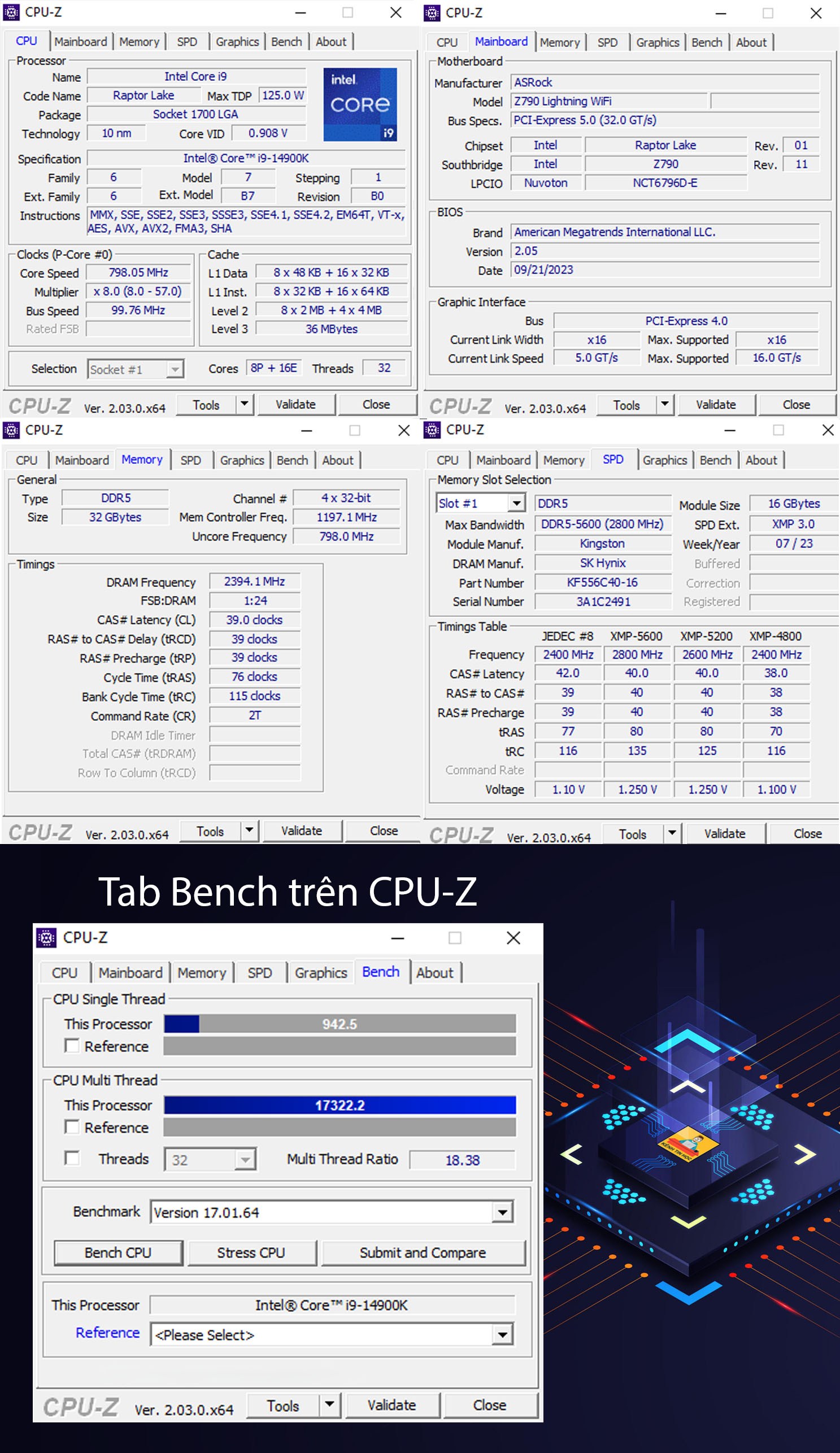This screenshot has width=840, height=1453.
Task: Open the SPD tab in the Memory window
Action: 191,460
